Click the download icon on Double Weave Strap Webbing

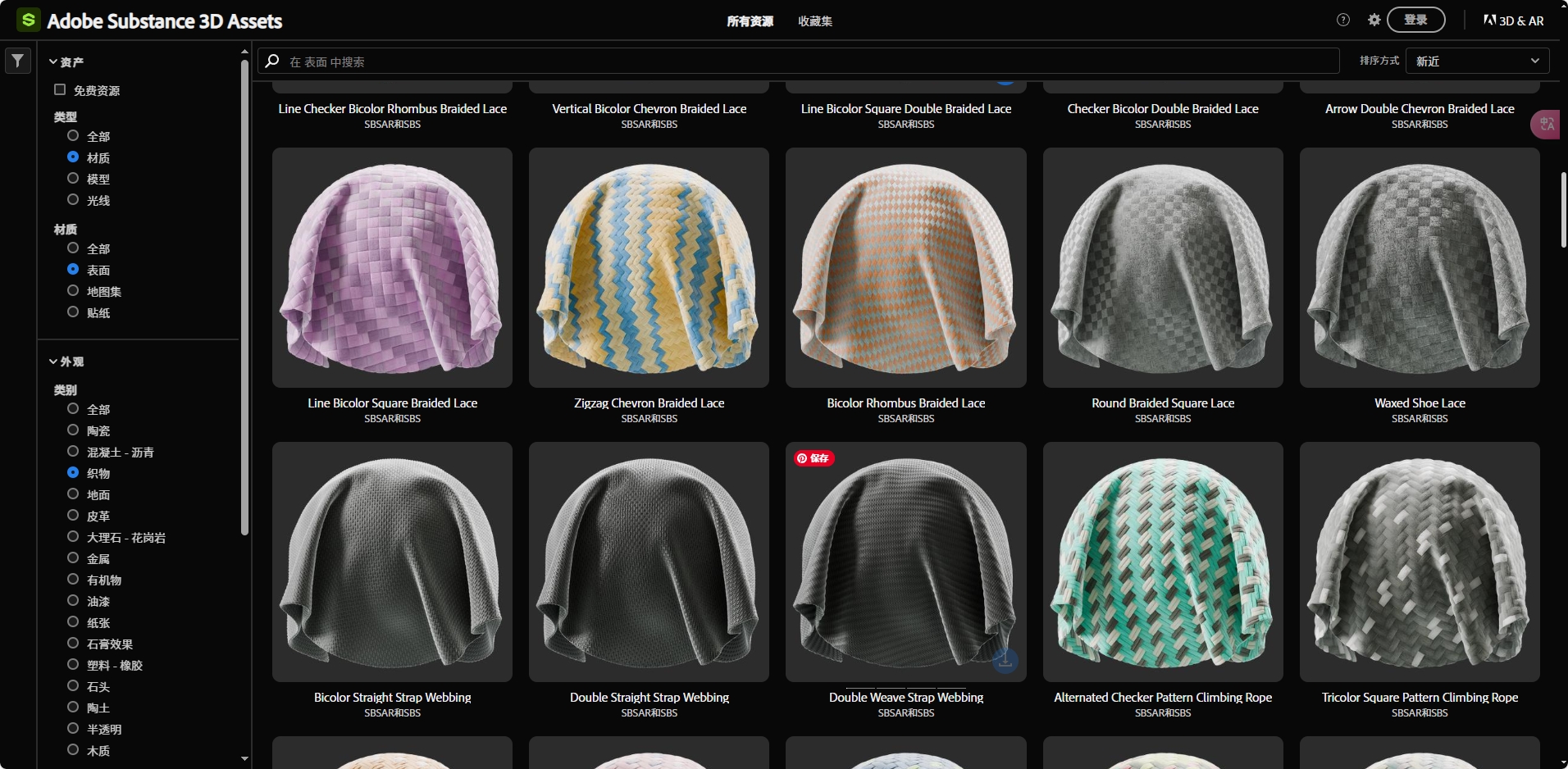[1005, 660]
